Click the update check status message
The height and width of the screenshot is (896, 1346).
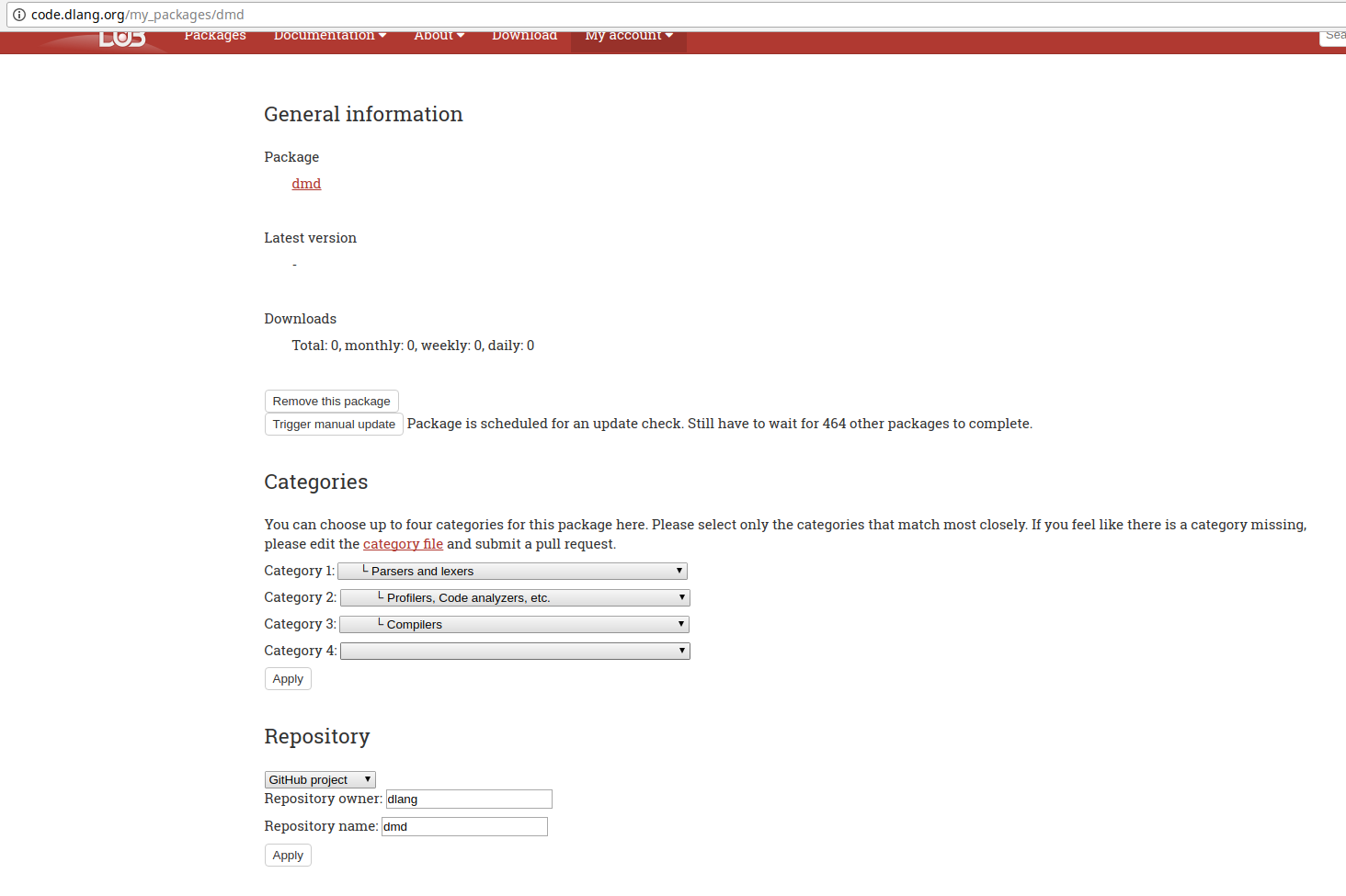click(x=719, y=424)
